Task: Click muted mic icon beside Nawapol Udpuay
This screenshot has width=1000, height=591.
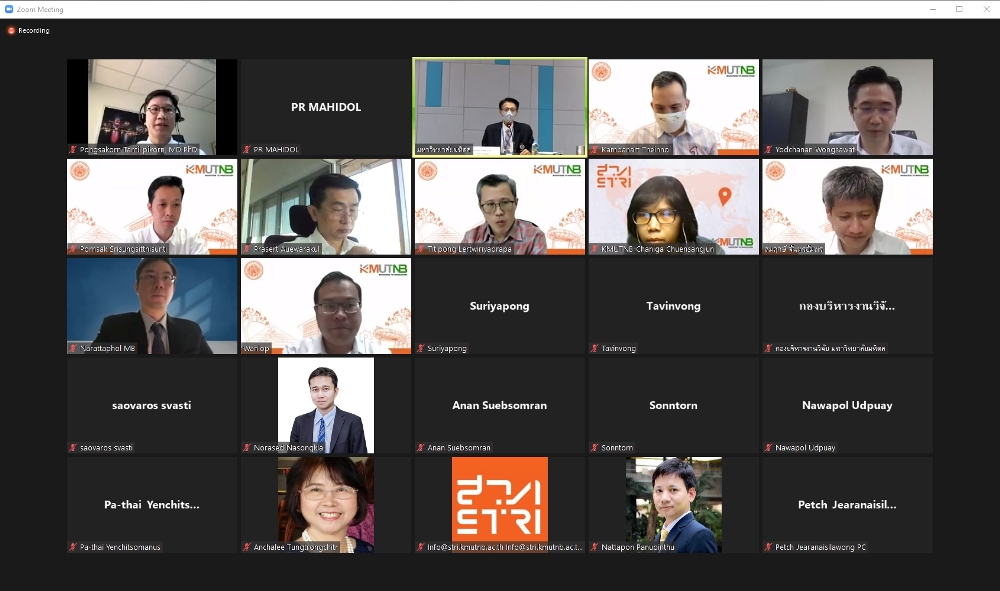Action: (x=769, y=447)
